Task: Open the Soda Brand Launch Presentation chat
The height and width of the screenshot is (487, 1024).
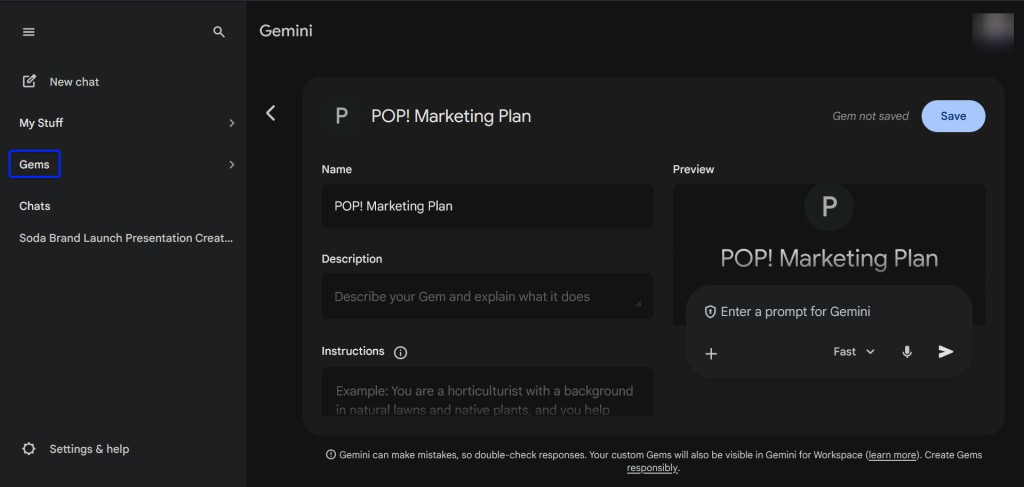Action: click(x=126, y=238)
